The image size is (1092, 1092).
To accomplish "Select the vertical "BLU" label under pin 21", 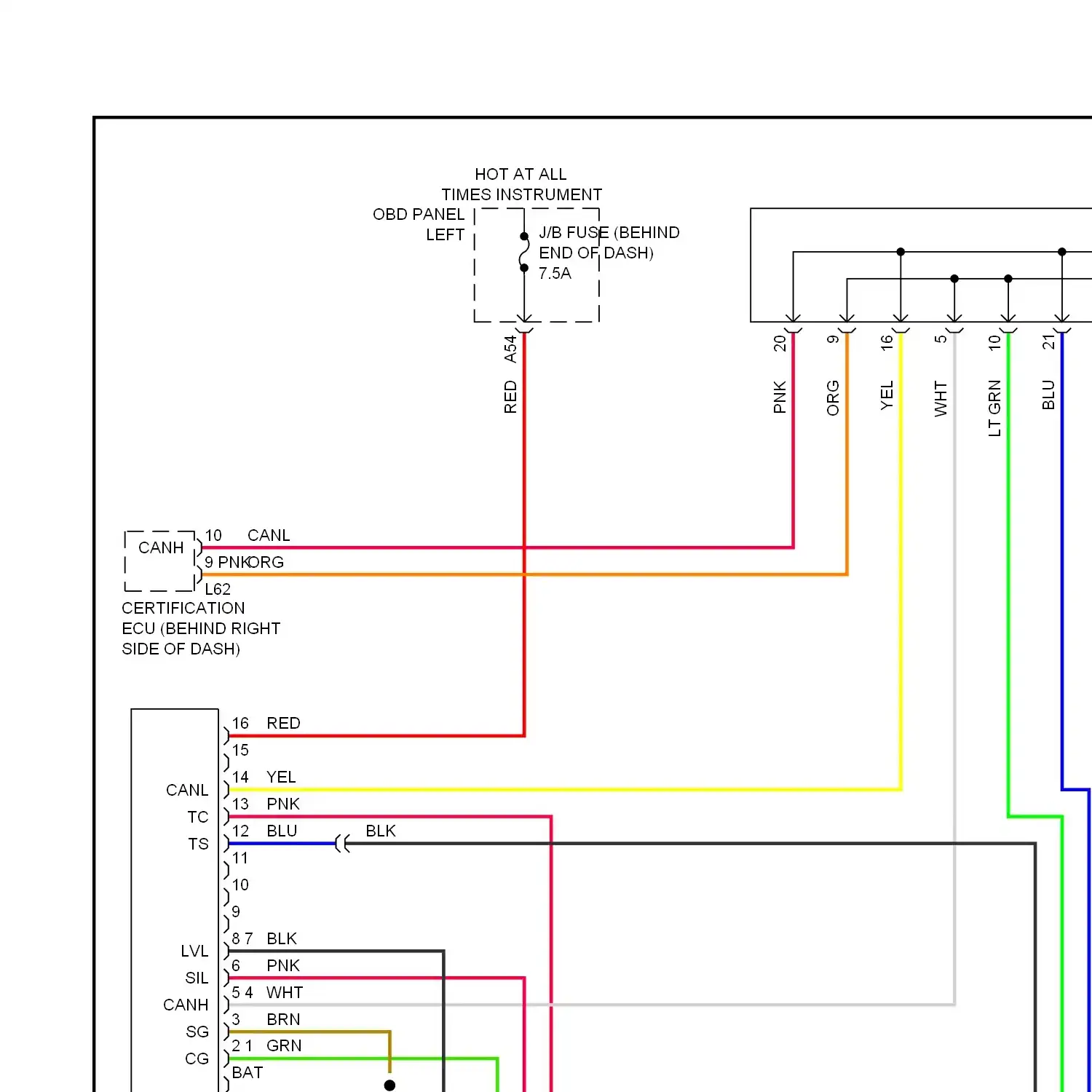I will 1048,395.
